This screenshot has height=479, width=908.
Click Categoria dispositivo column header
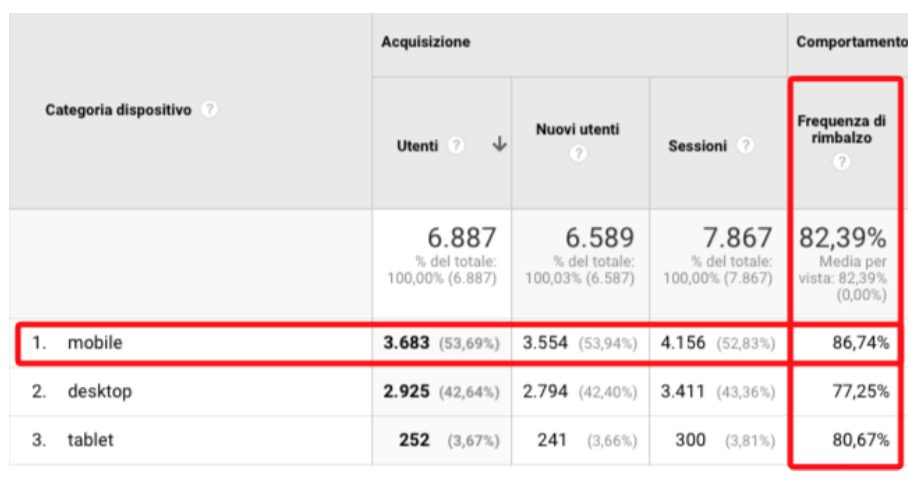click(118, 109)
